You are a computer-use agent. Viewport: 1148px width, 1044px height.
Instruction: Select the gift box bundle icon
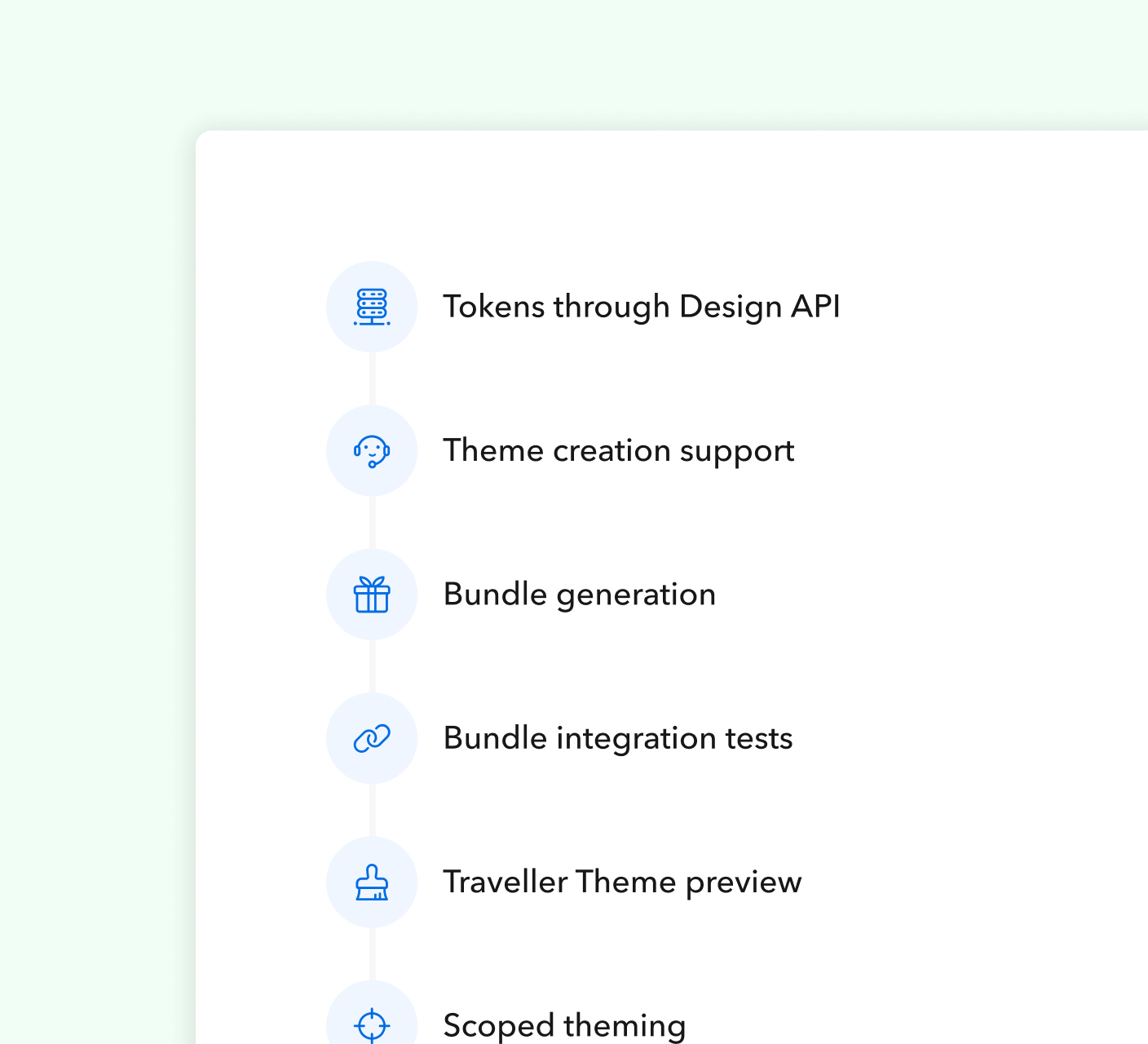(372, 595)
